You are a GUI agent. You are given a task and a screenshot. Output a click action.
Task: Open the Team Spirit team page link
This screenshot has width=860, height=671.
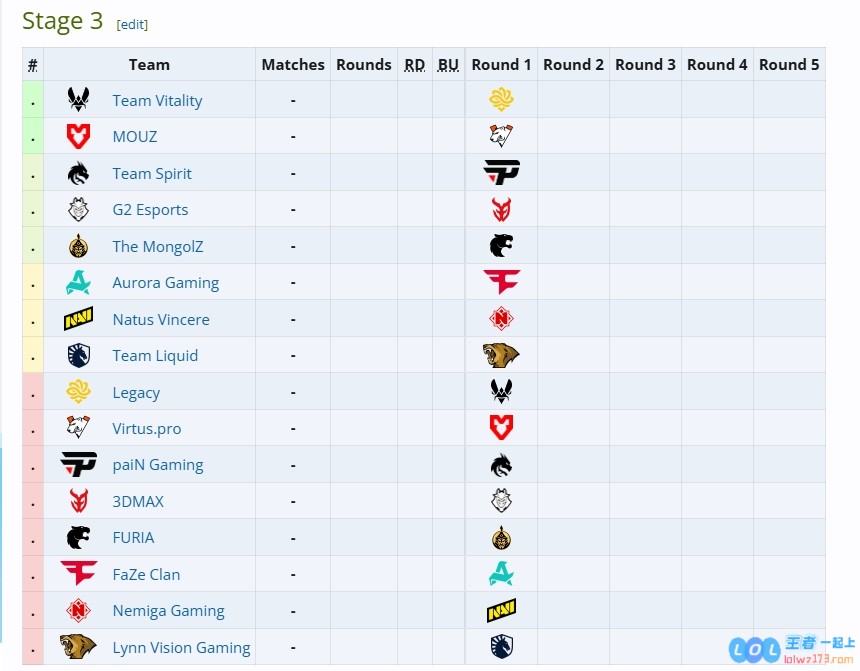click(152, 174)
